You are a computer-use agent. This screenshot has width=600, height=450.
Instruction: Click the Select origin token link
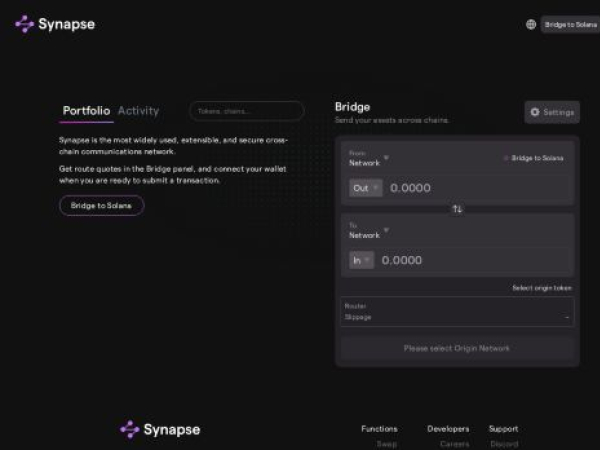pos(541,288)
